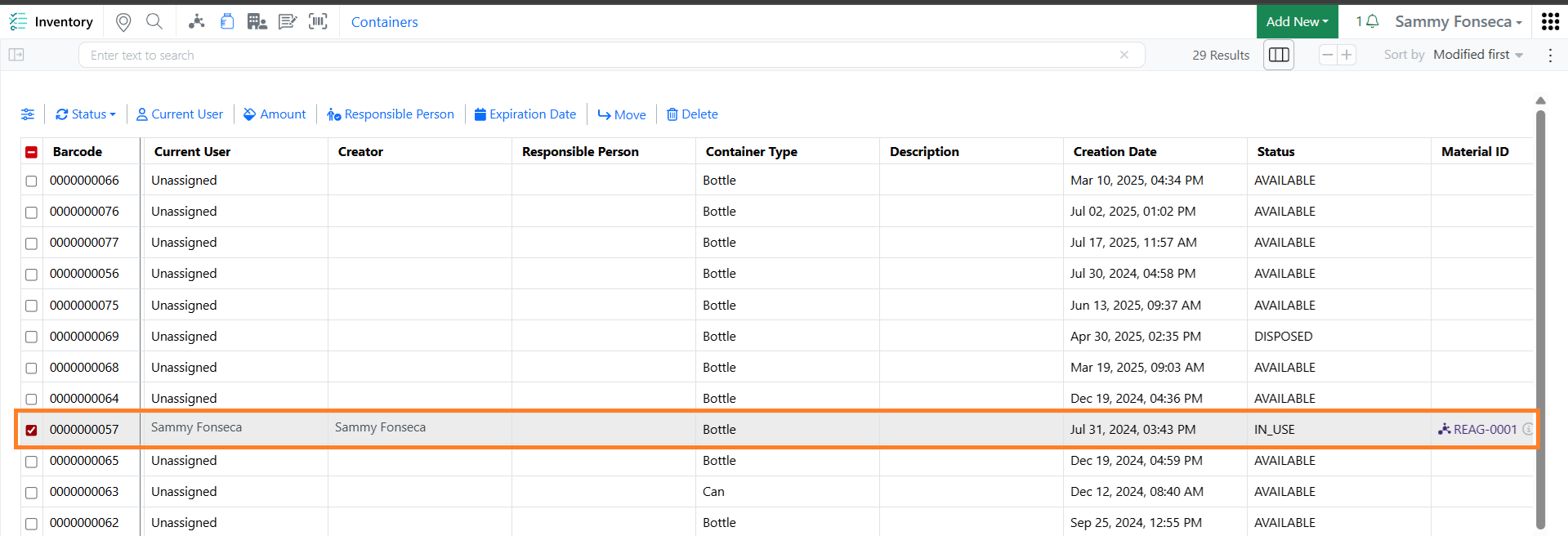1568x536 pixels.
Task: Toggle the select-all header checkbox
Action: click(31, 152)
